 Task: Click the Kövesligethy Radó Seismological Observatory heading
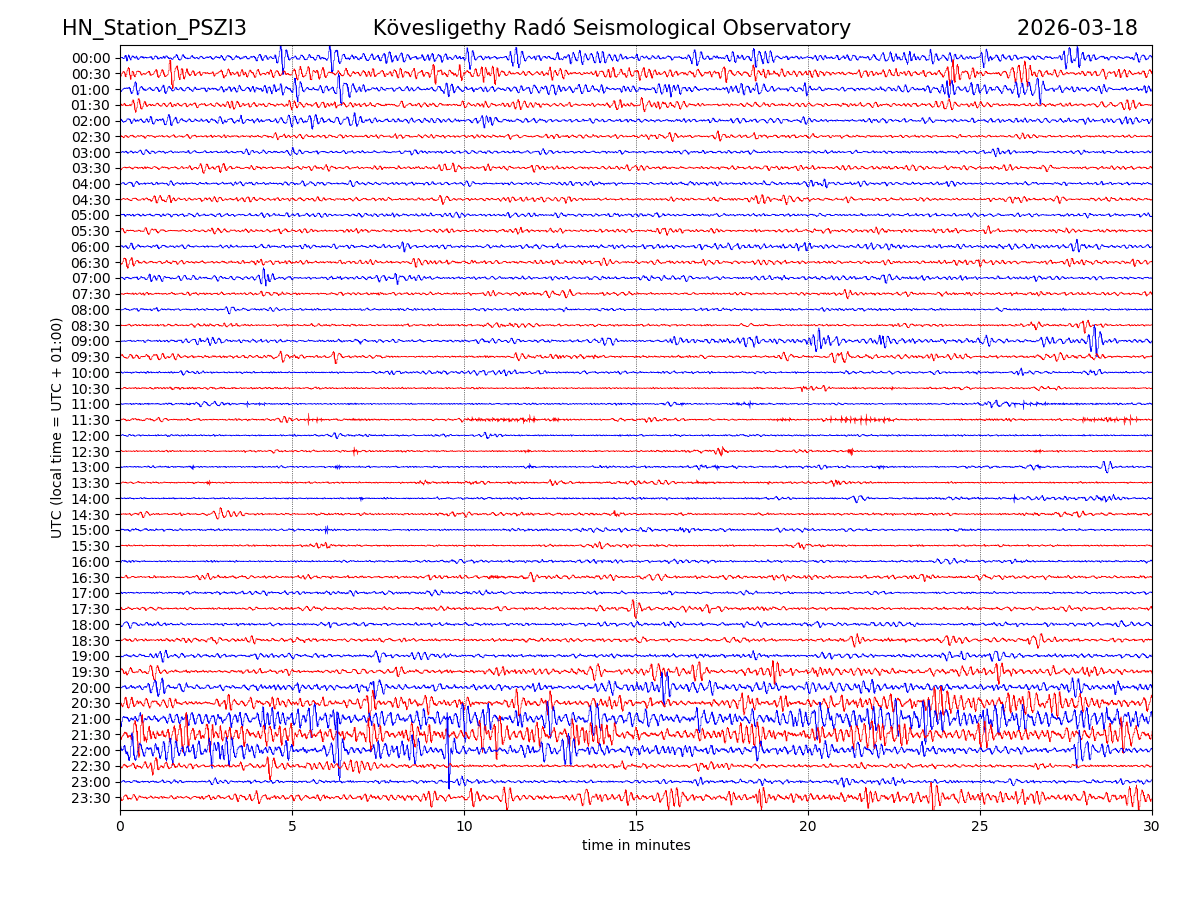point(611,28)
